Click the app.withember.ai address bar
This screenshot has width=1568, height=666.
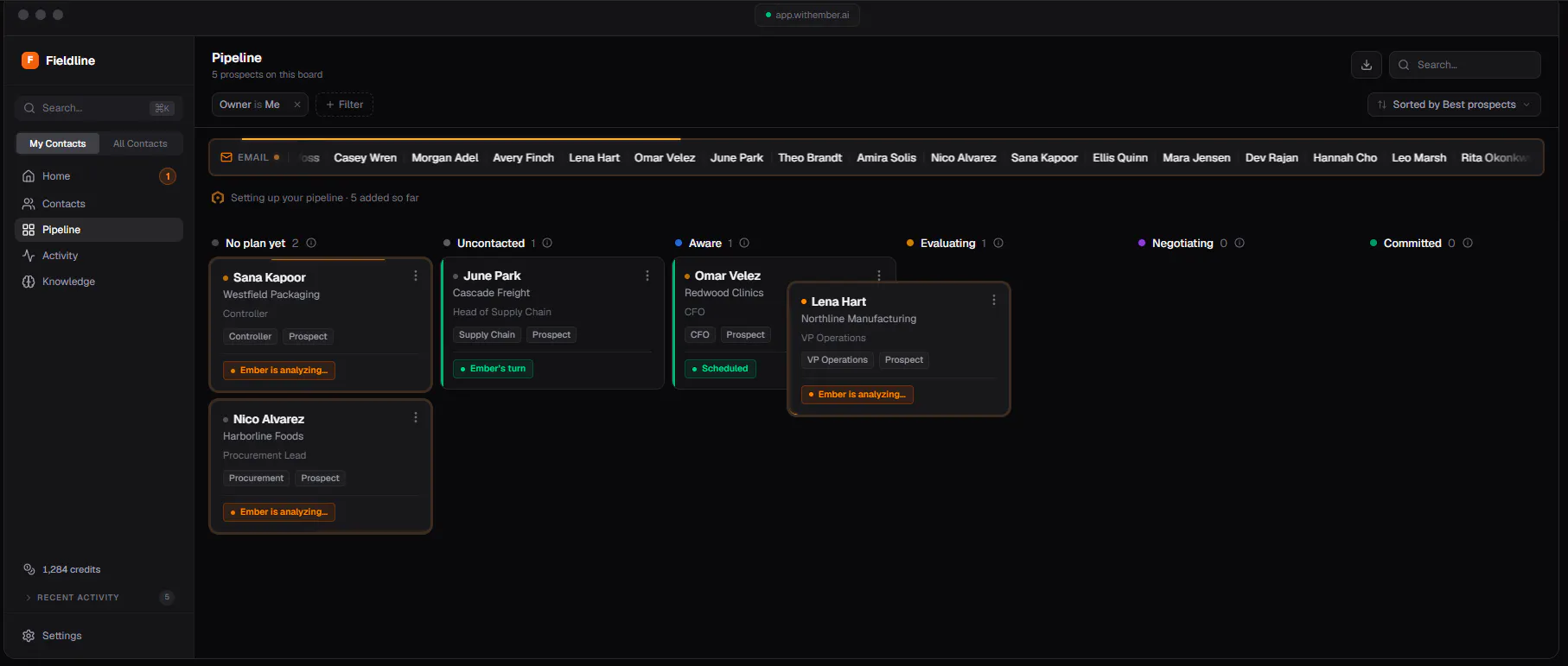(x=807, y=15)
